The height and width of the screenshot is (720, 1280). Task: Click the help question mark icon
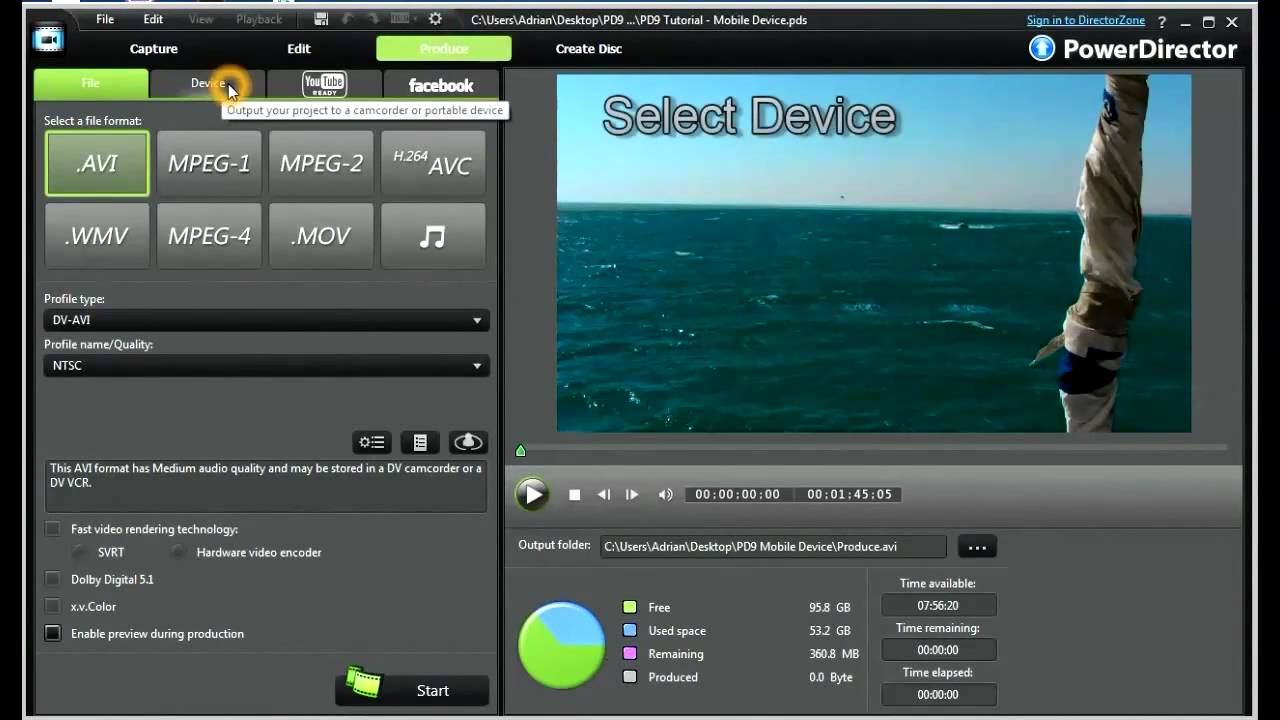(1161, 21)
